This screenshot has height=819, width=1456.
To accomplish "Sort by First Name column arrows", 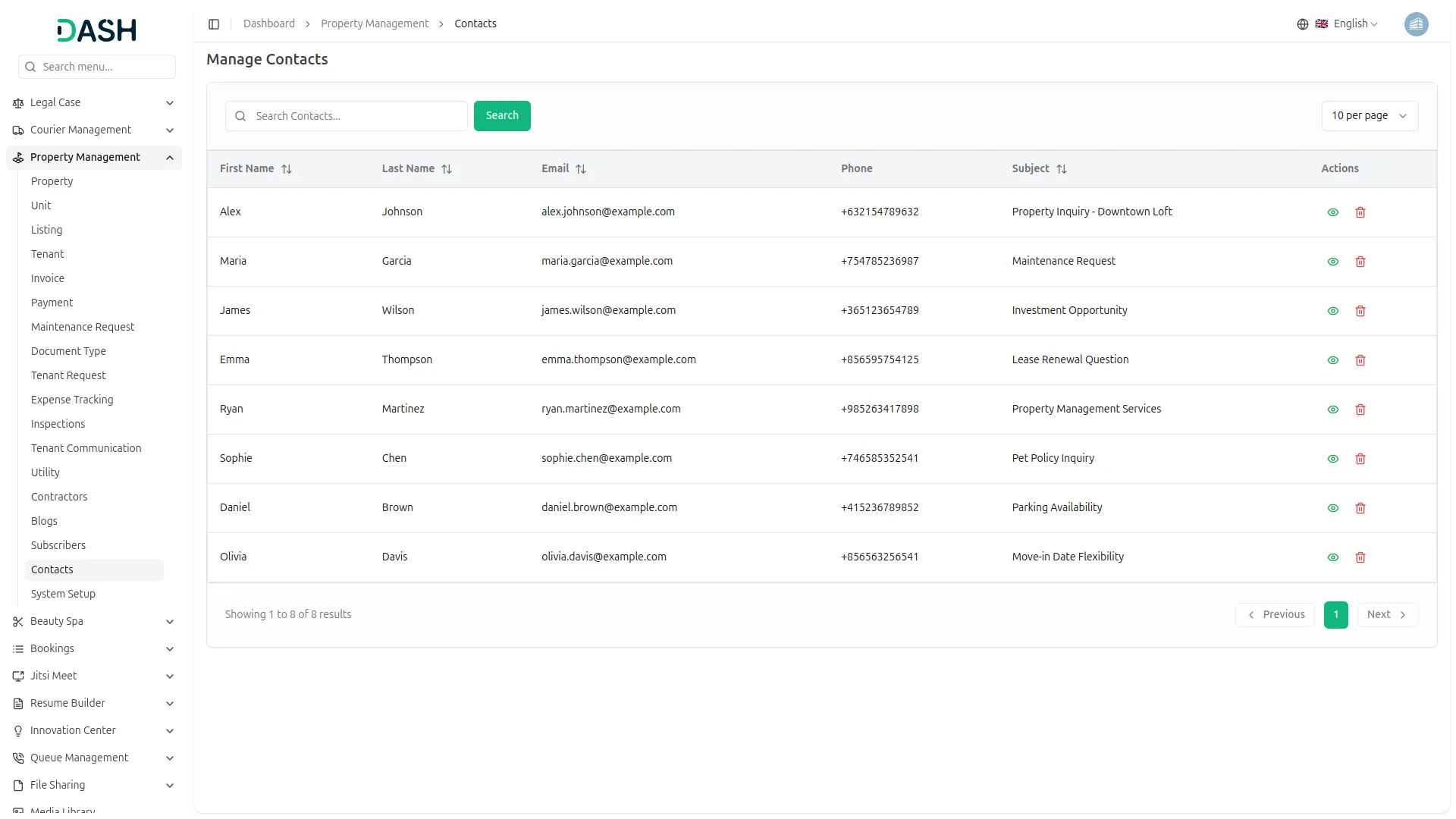I will pyautogui.click(x=287, y=169).
